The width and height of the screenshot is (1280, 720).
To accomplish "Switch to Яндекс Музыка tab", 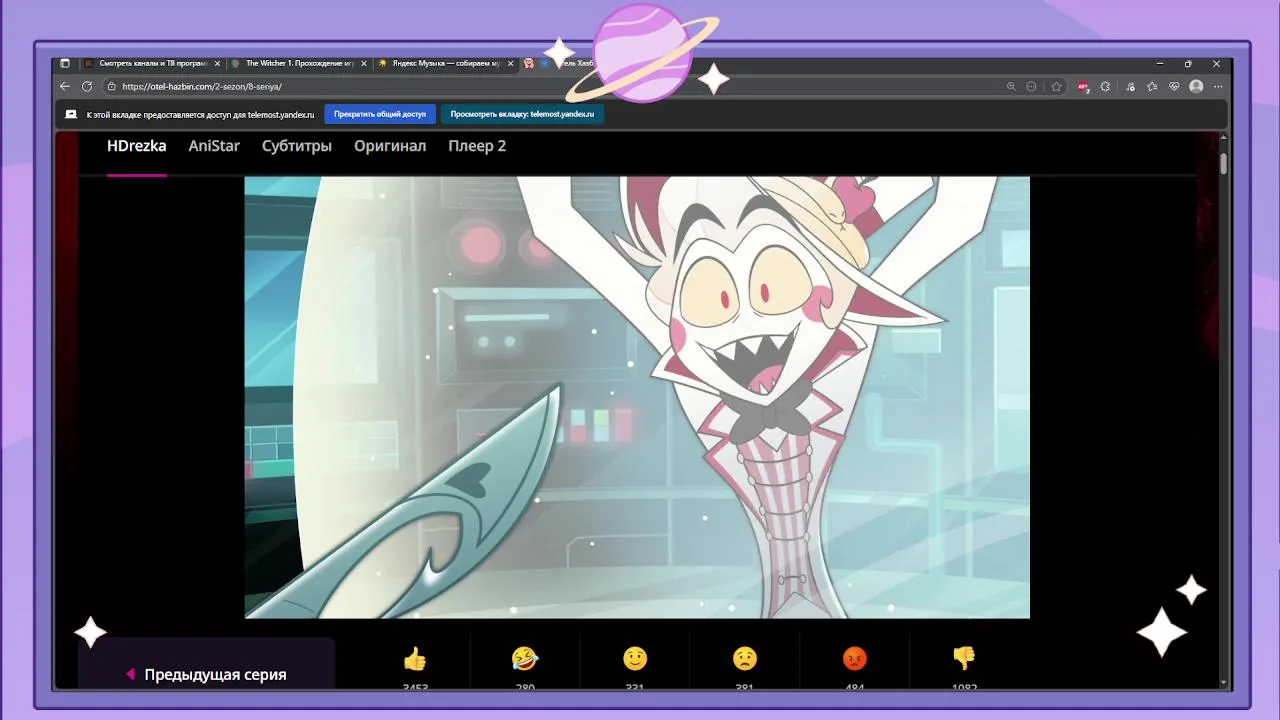I will click(x=446, y=63).
